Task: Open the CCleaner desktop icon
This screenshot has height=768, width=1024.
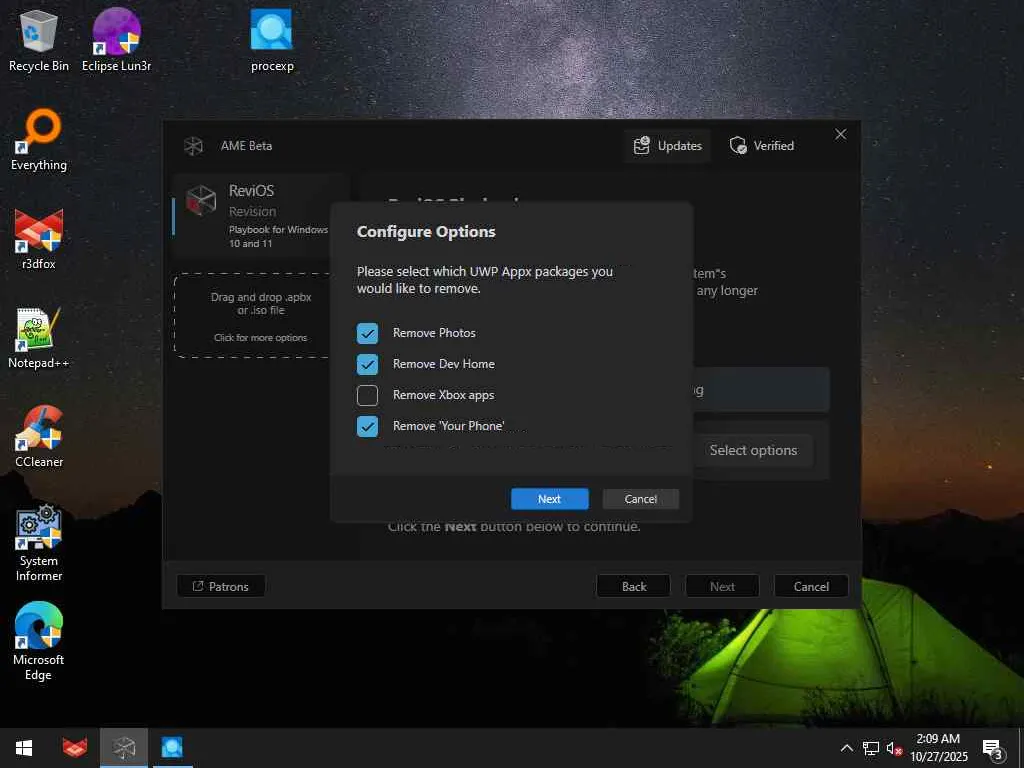Action: tap(39, 437)
